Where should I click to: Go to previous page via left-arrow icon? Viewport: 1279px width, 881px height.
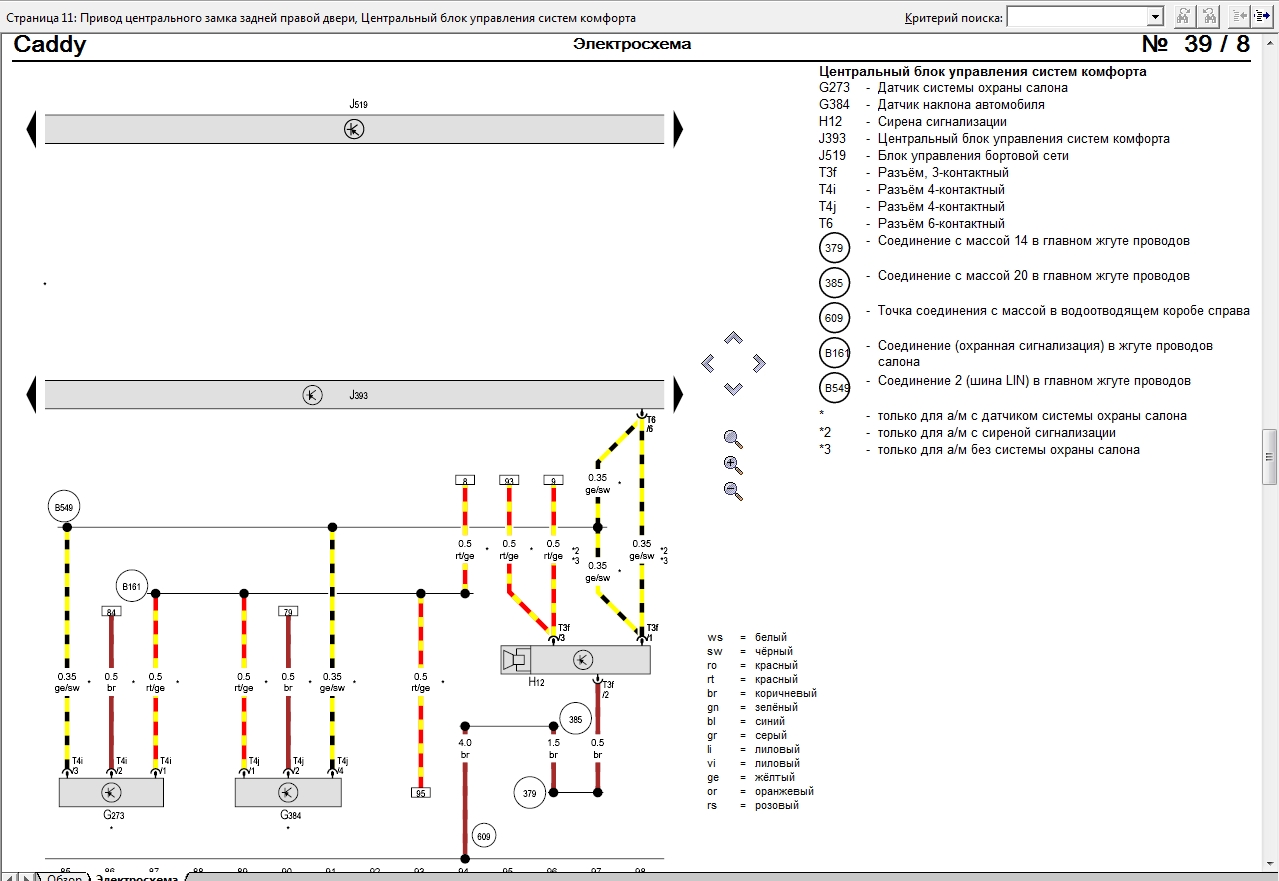coord(1240,16)
